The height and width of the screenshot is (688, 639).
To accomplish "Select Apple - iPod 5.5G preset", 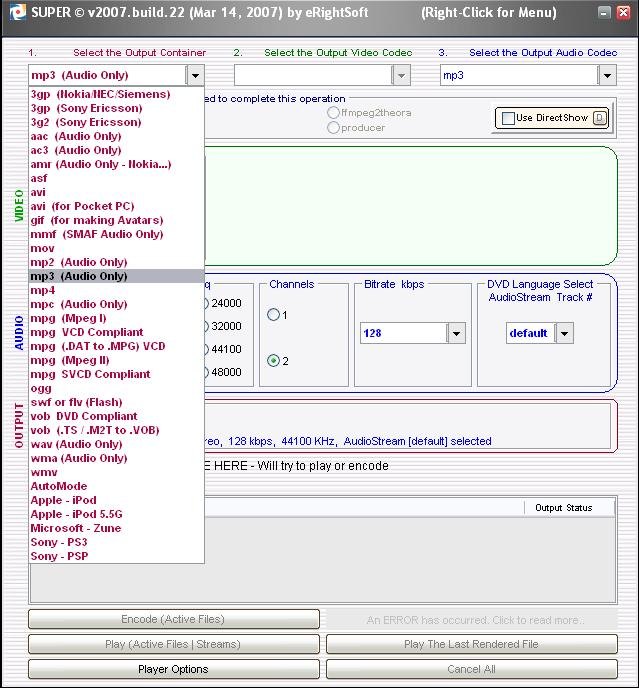I will 116,514.
